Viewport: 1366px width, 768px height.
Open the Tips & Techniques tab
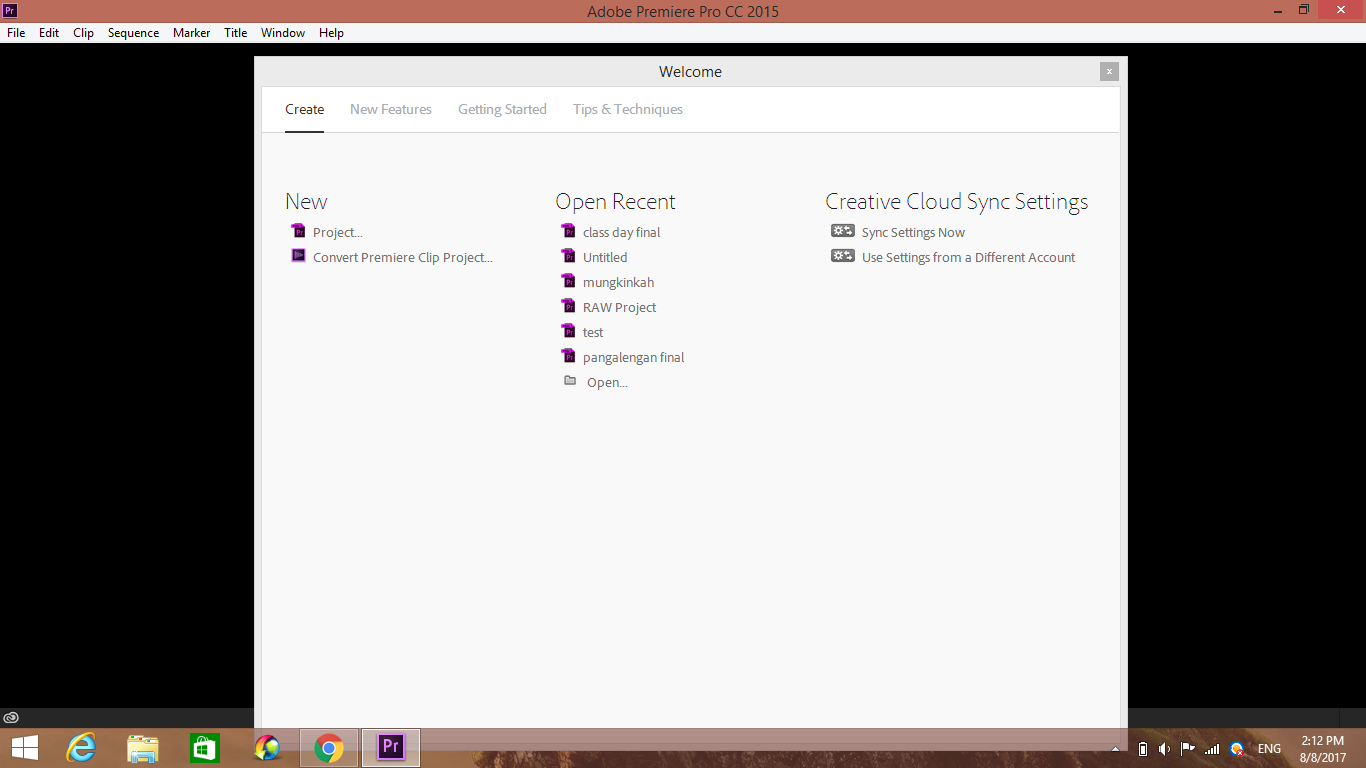(x=627, y=109)
